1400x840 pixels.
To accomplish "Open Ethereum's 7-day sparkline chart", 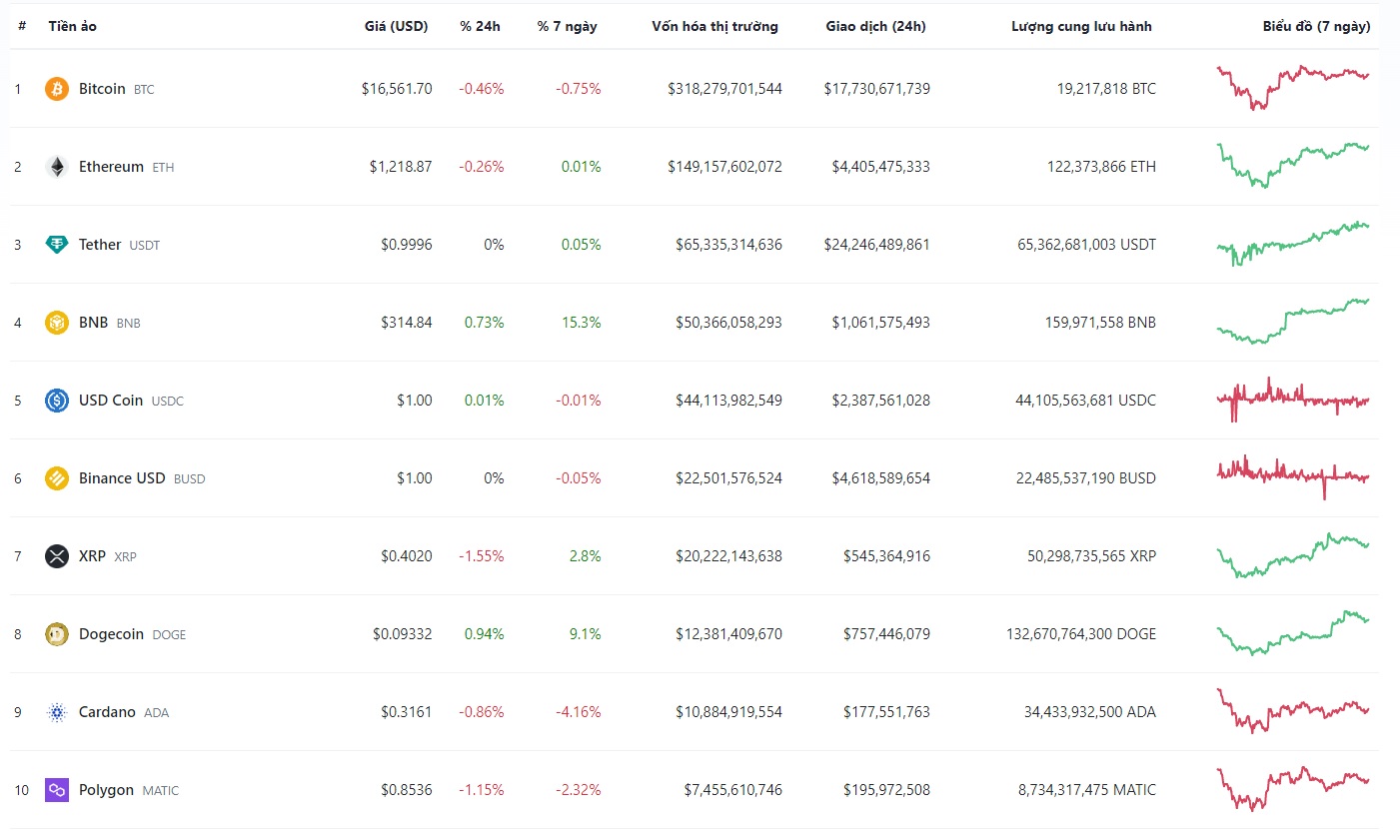I will [1293, 165].
